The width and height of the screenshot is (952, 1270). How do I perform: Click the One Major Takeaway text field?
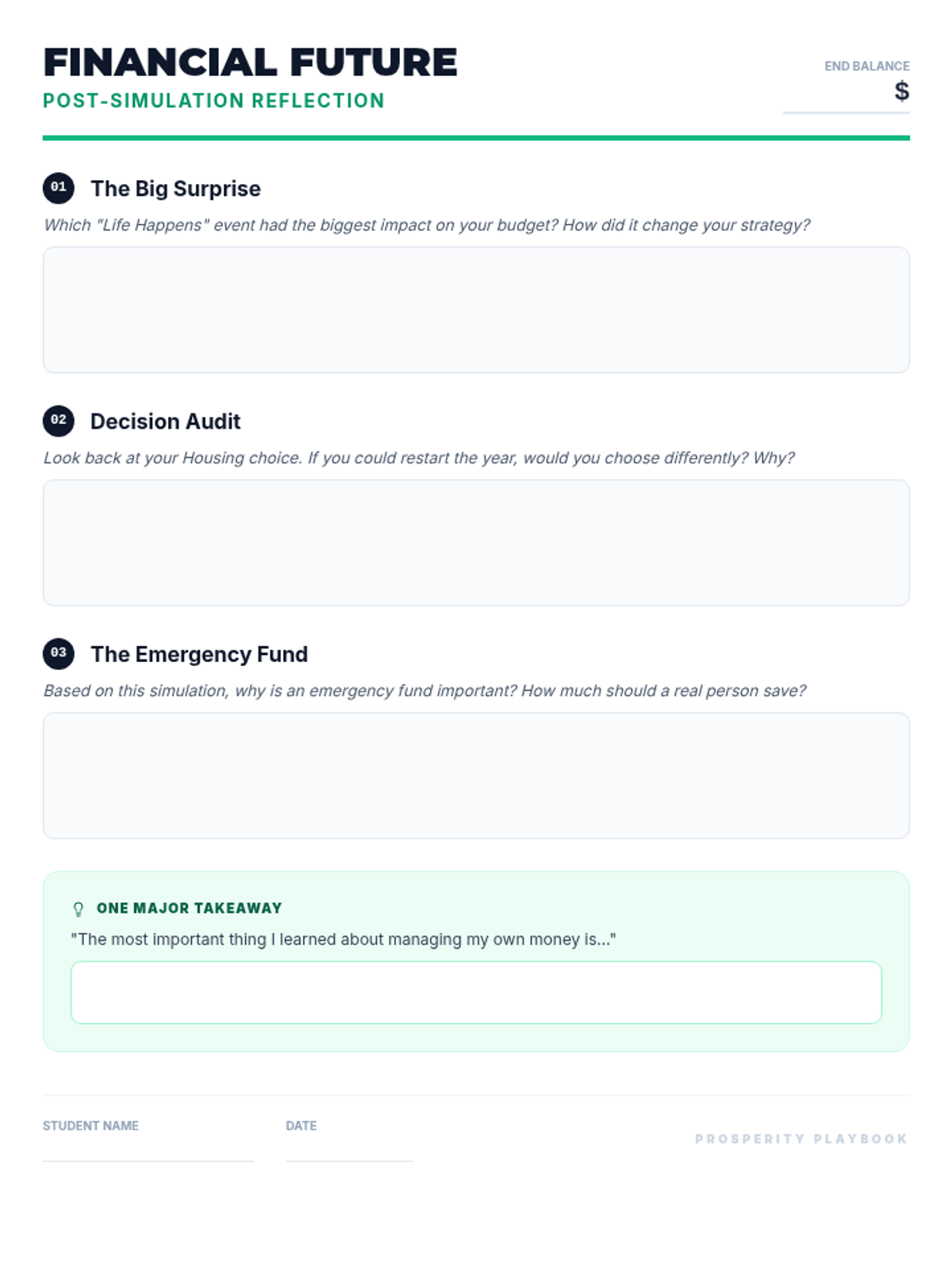point(476,992)
